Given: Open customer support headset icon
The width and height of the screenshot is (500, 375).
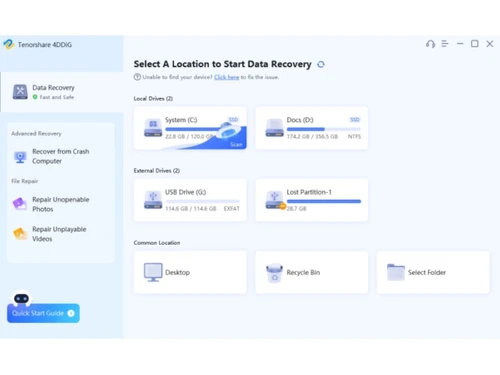Looking at the screenshot, I should pos(430,44).
